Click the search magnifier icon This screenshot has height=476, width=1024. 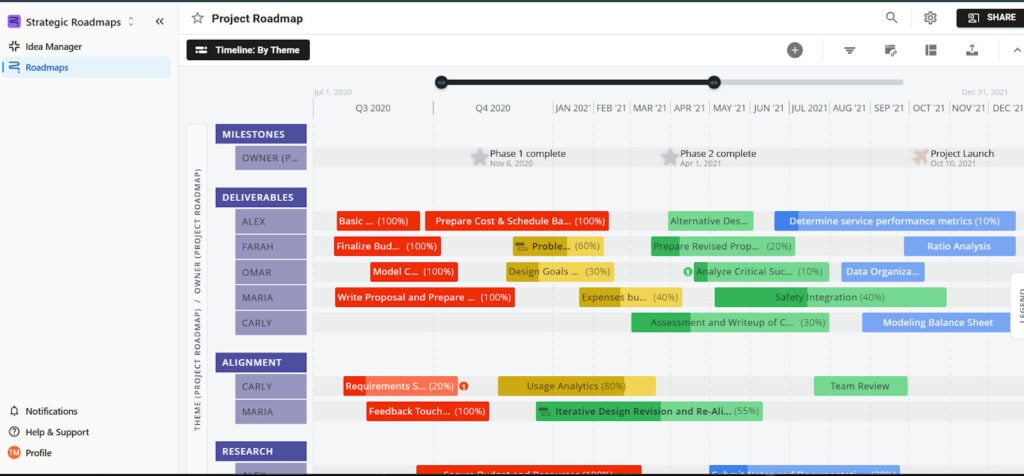pyautogui.click(x=891, y=18)
